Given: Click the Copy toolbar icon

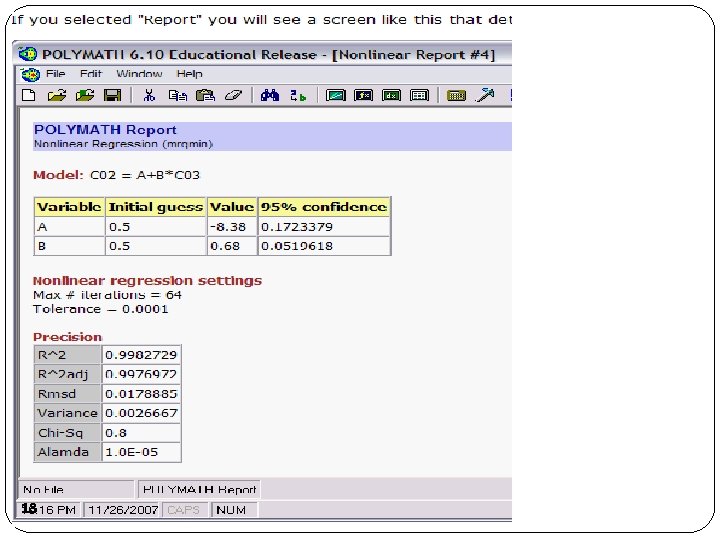Looking at the screenshot, I should 178,95.
